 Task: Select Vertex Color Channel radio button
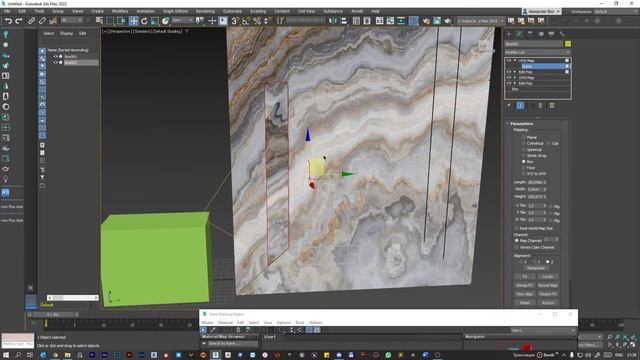coord(517,247)
